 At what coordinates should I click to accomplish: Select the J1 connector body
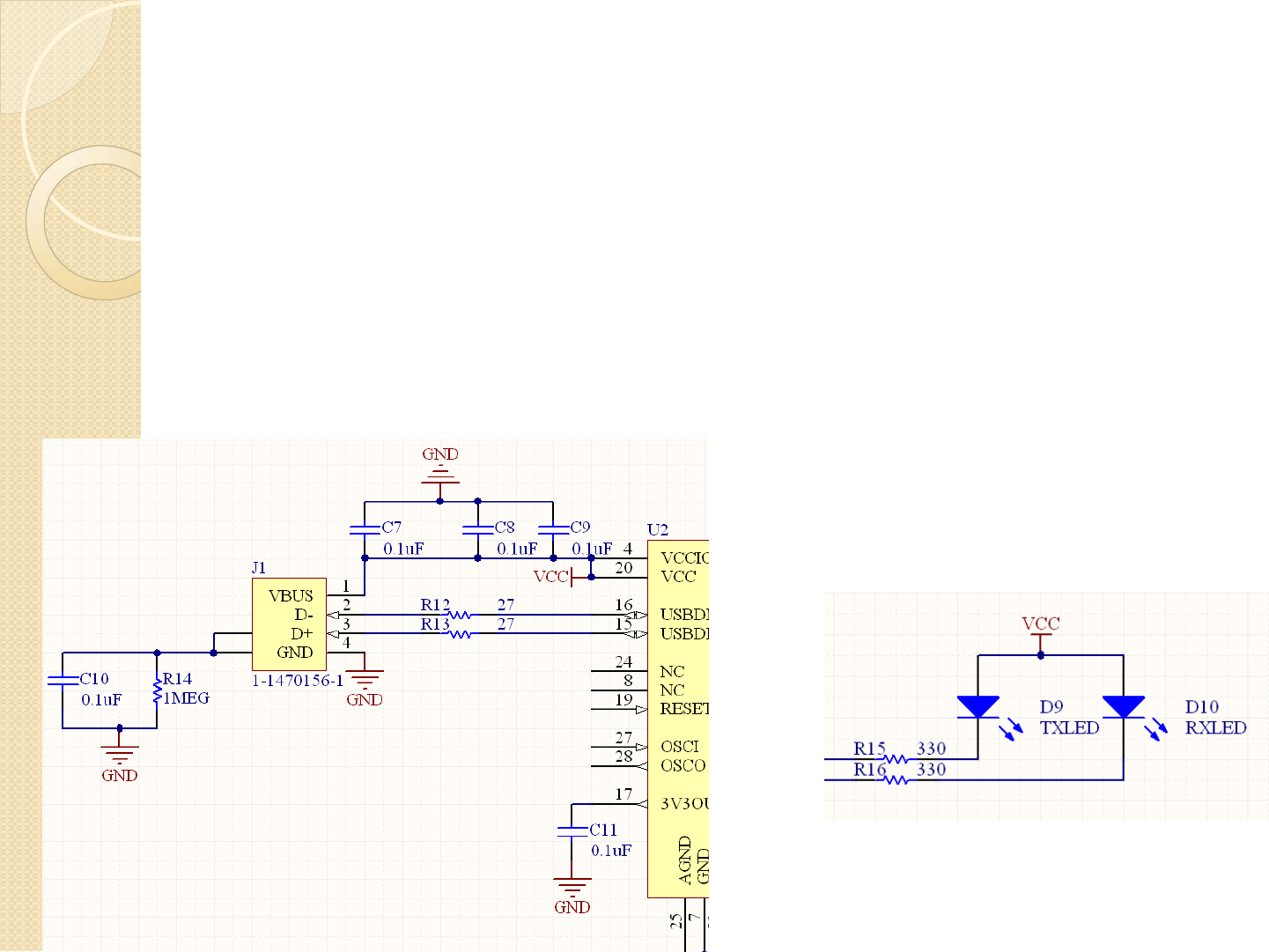290,624
